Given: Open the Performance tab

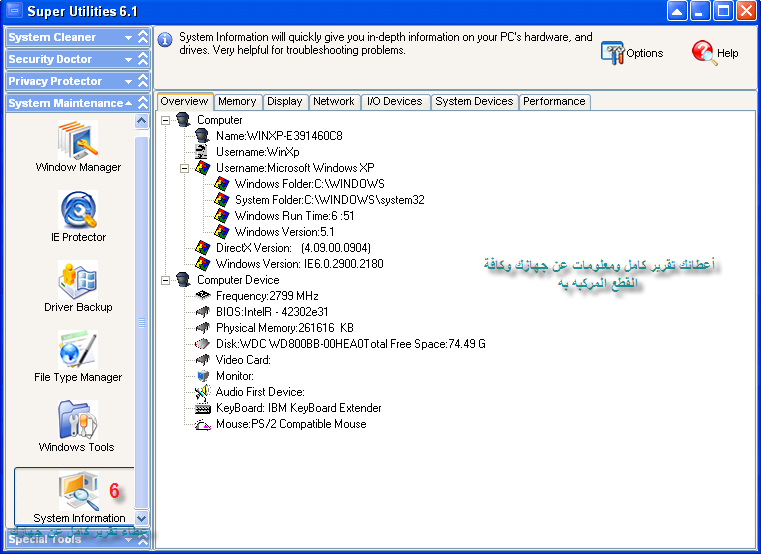Looking at the screenshot, I should point(554,101).
